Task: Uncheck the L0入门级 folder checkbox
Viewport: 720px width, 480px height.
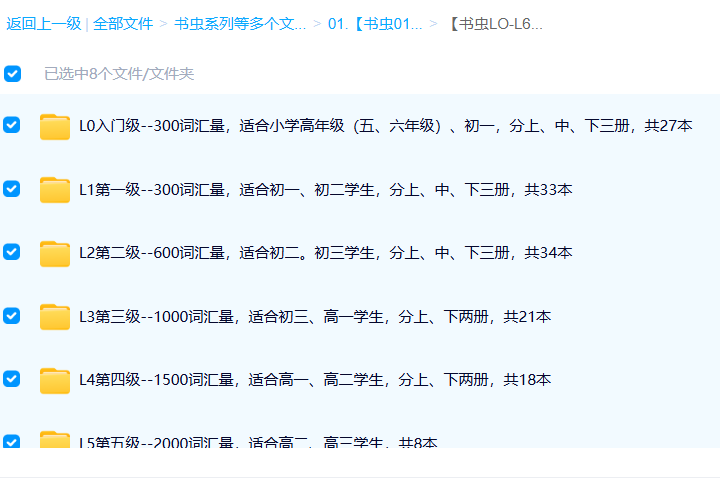Action: pyautogui.click(x=12, y=125)
